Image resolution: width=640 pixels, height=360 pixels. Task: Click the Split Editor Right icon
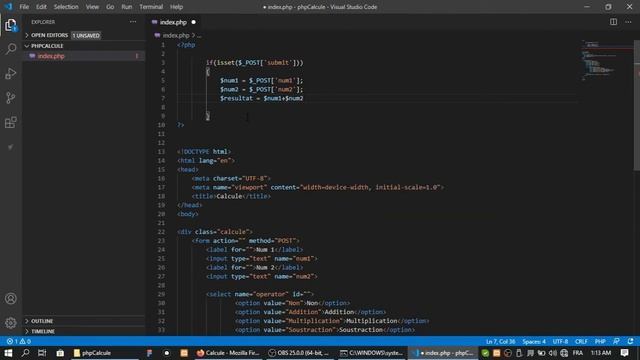coord(613,22)
